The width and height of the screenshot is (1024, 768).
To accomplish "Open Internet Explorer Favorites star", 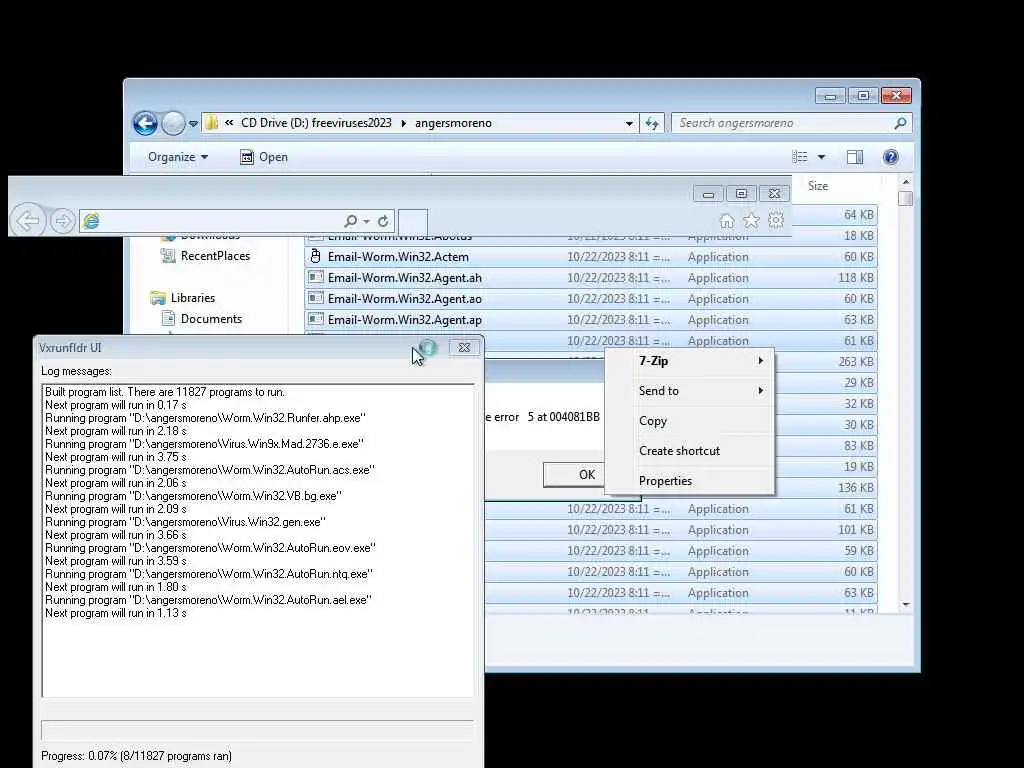I will [752, 221].
